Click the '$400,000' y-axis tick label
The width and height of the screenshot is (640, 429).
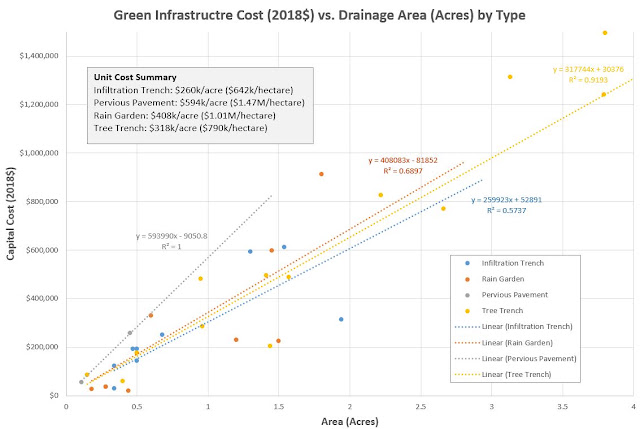coord(42,299)
